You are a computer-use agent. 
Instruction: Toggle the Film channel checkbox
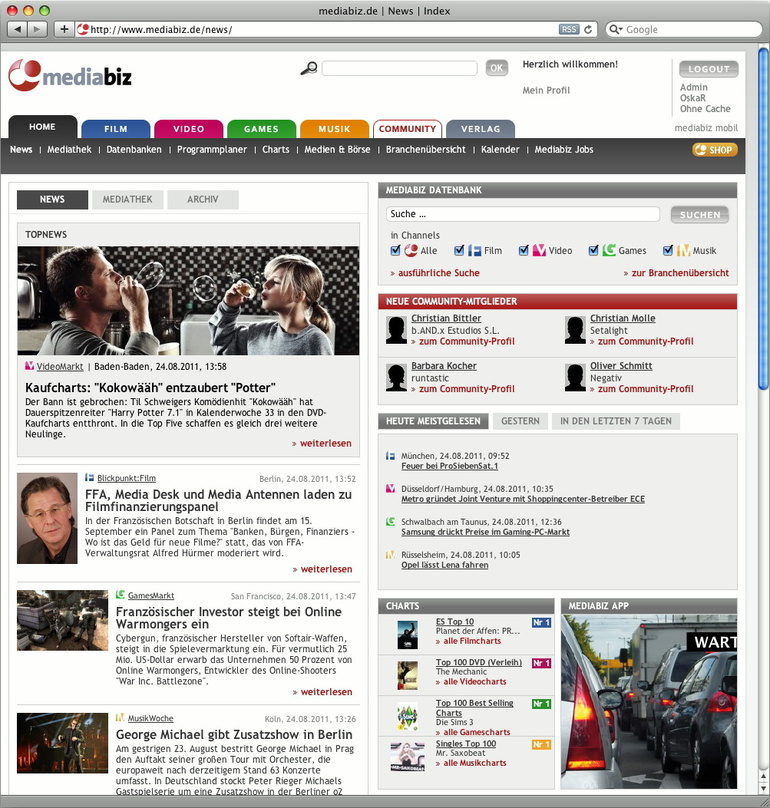coord(459,250)
